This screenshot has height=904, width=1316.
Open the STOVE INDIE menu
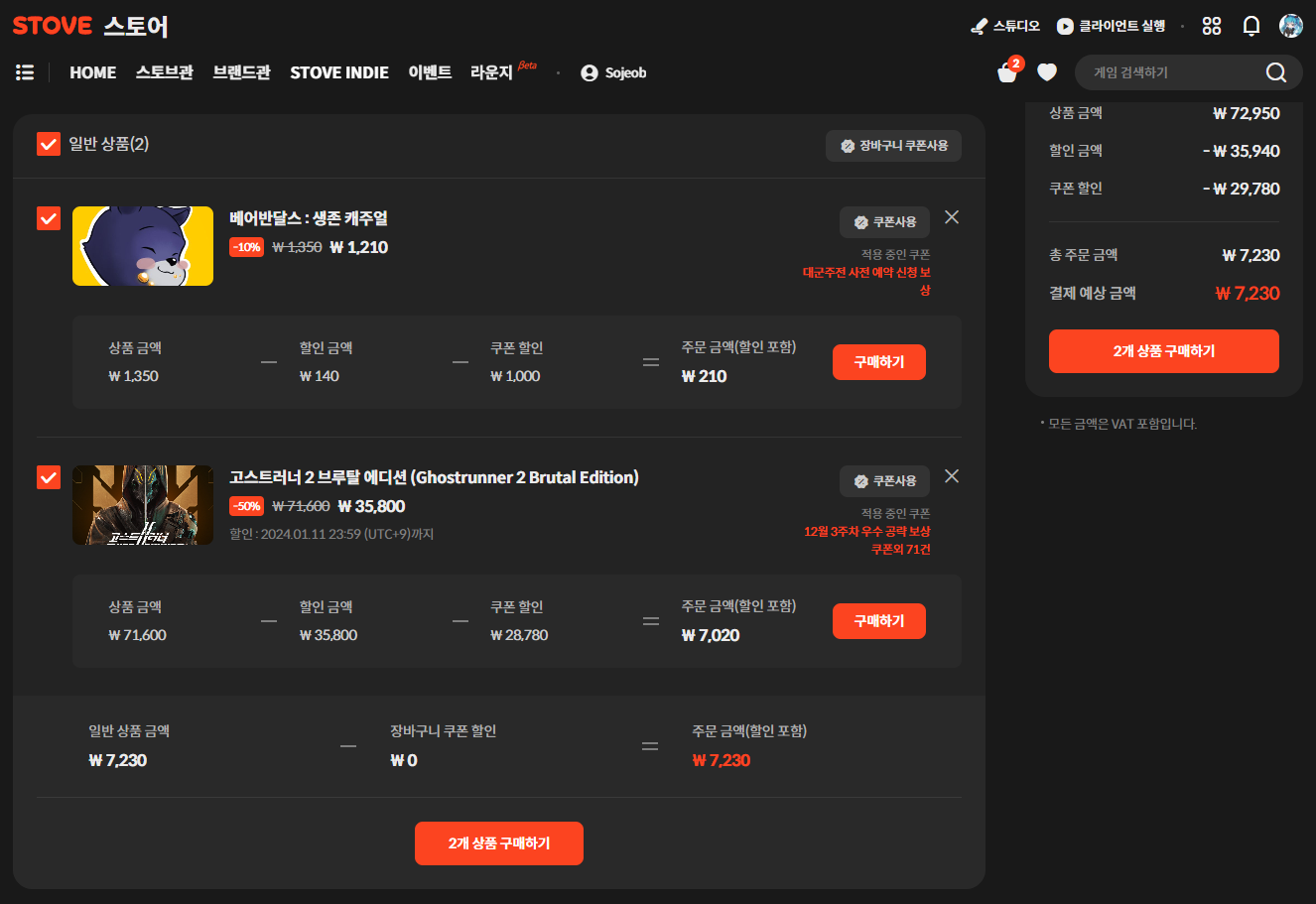pyautogui.click(x=339, y=72)
